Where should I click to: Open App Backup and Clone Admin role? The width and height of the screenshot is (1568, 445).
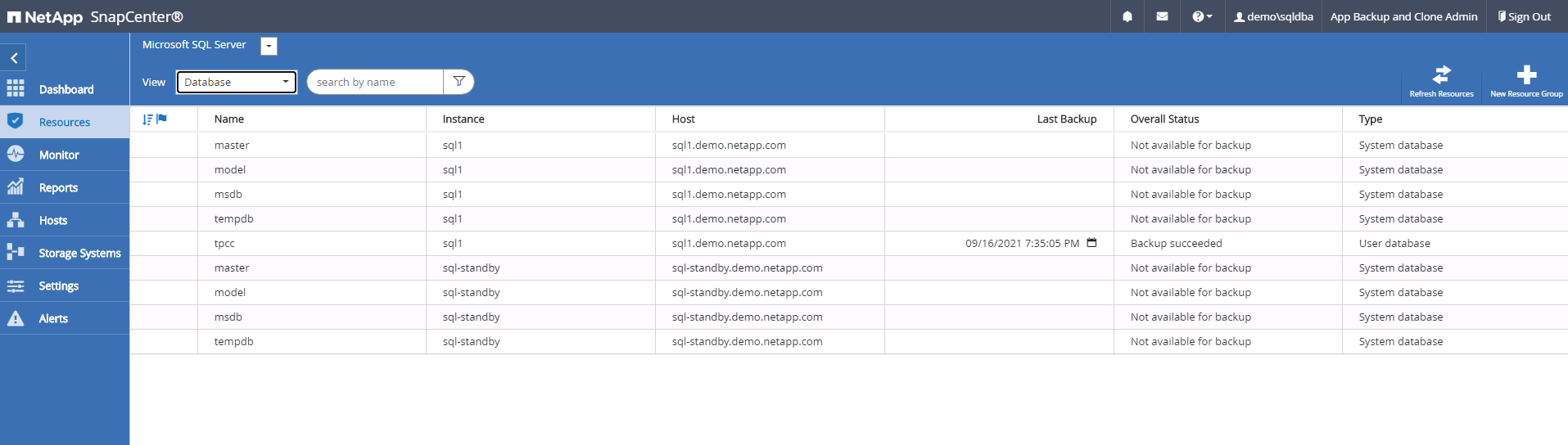1403,16
